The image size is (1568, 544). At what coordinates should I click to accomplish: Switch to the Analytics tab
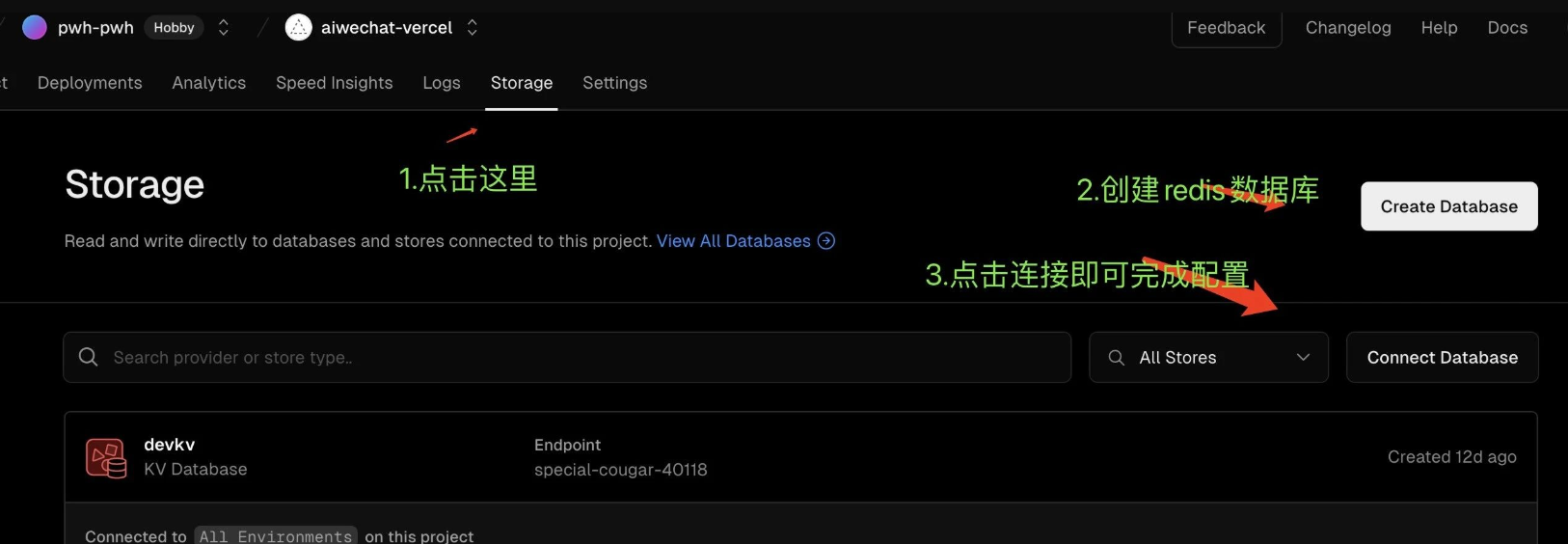click(x=209, y=83)
